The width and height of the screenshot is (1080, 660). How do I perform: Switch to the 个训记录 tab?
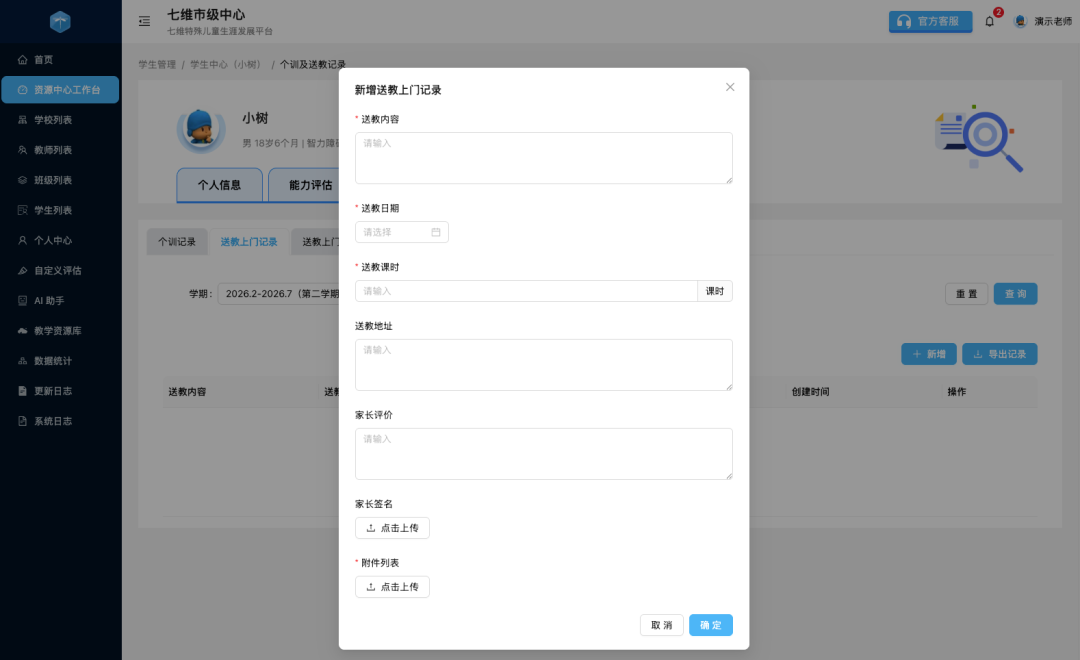tap(177, 242)
